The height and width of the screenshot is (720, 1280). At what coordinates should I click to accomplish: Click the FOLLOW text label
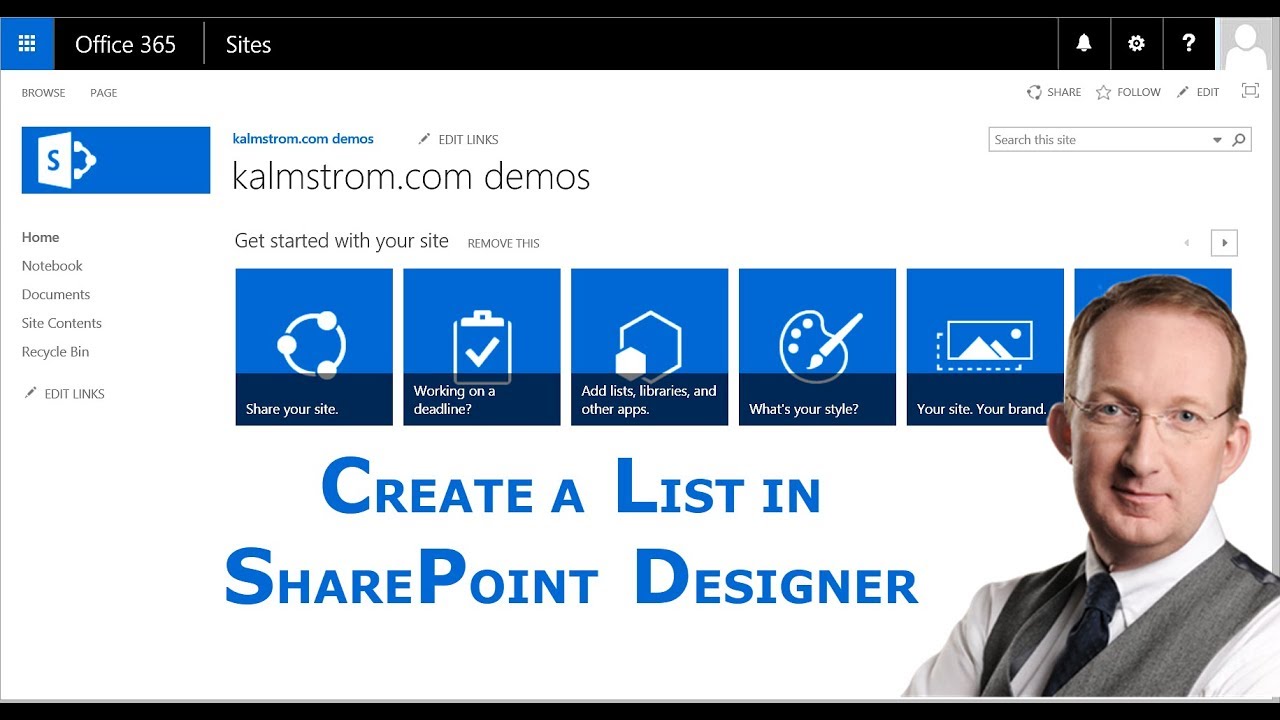point(1139,92)
